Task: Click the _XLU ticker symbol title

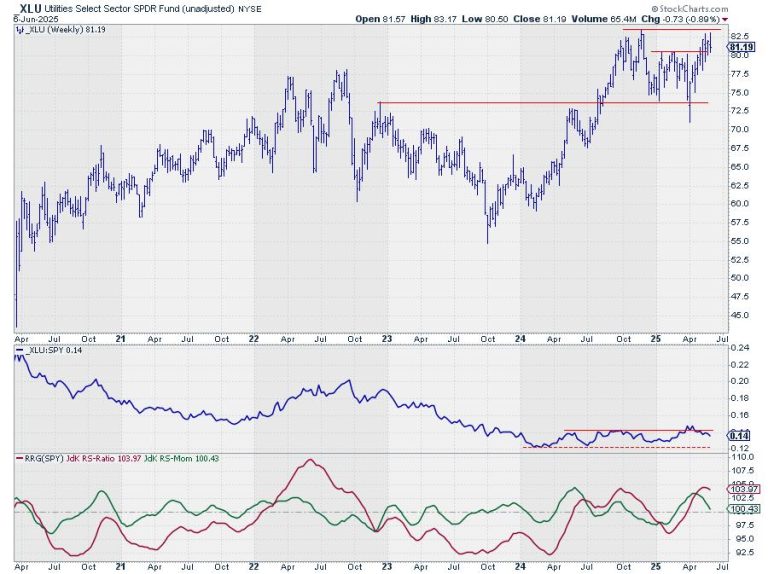Action: pyautogui.click(x=28, y=8)
